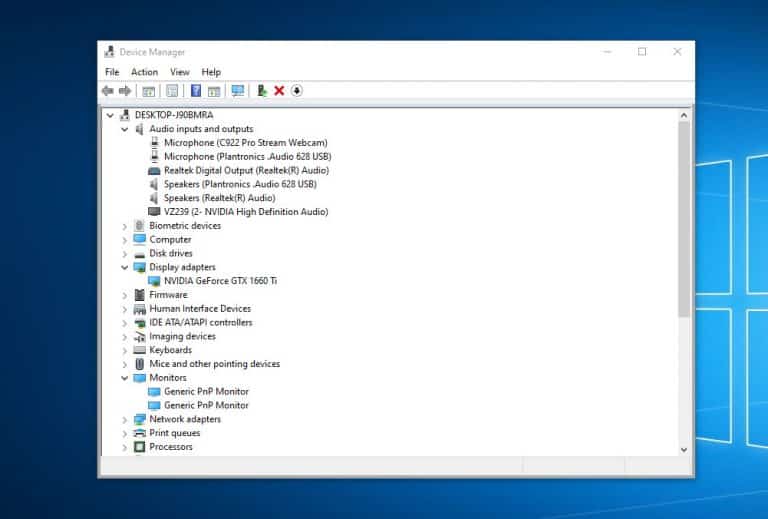Image resolution: width=768 pixels, height=519 pixels.
Task: Click Scan for hardware changes monitor icon
Action: pyautogui.click(x=238, y=91)
